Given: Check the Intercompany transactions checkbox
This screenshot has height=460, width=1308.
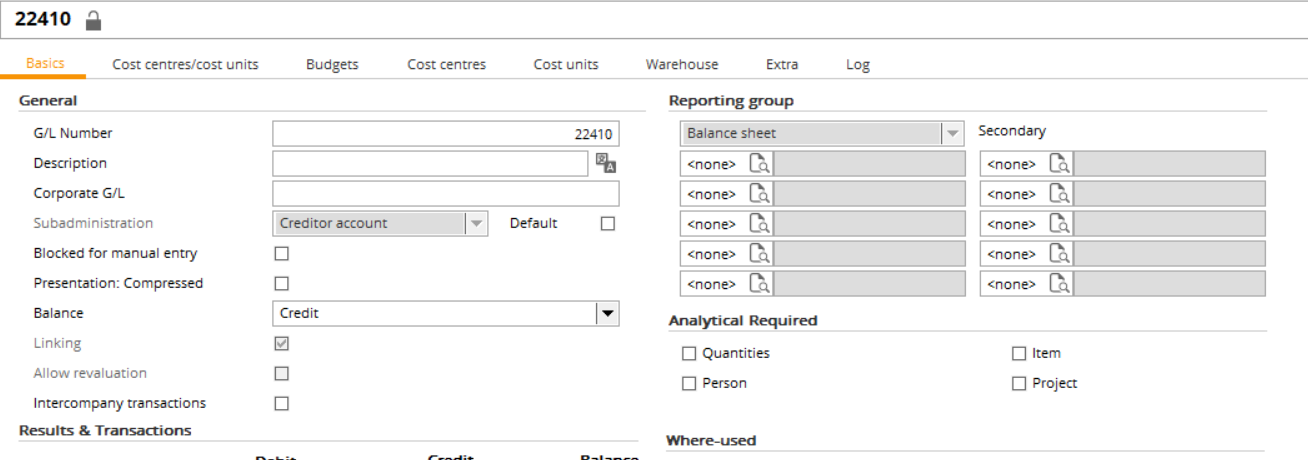Looking at the screenshot, I should pyautogui.click(x=282, y=403).
